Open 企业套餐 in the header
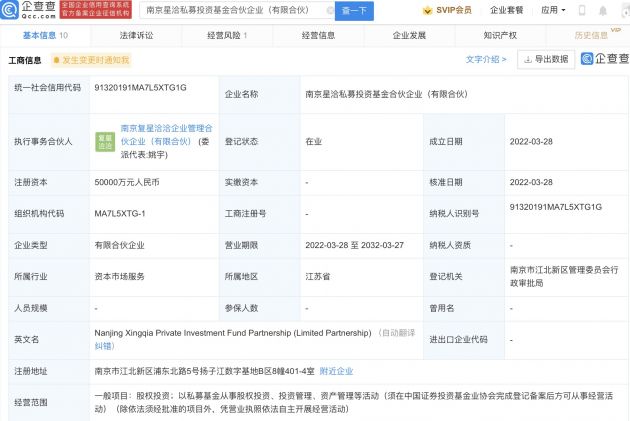630x421 pixels. pos(507,10)
